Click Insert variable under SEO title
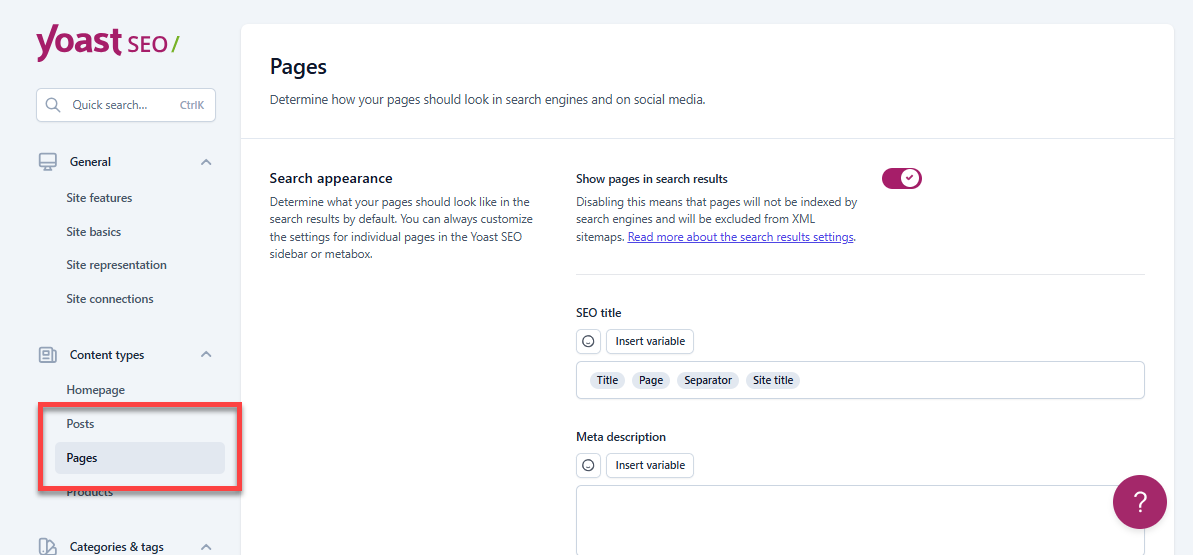The width and height of the screenshot is (1193, 555). pos(650,341)
